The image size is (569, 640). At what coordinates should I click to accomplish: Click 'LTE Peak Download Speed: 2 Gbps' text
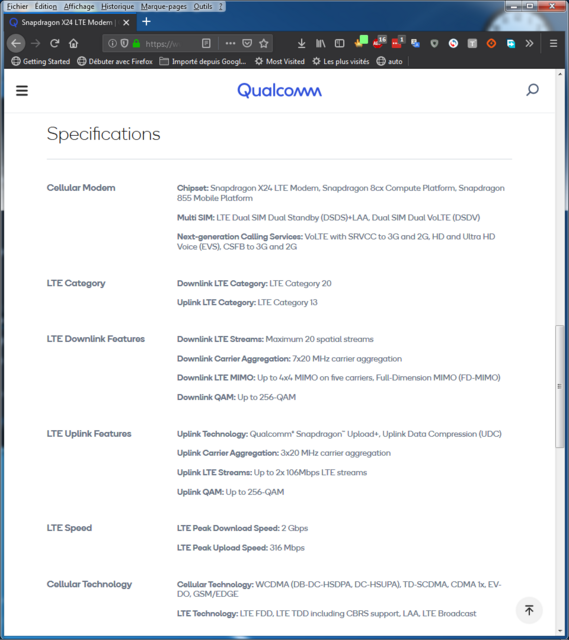pyautogui.click(x=242, y=528)
